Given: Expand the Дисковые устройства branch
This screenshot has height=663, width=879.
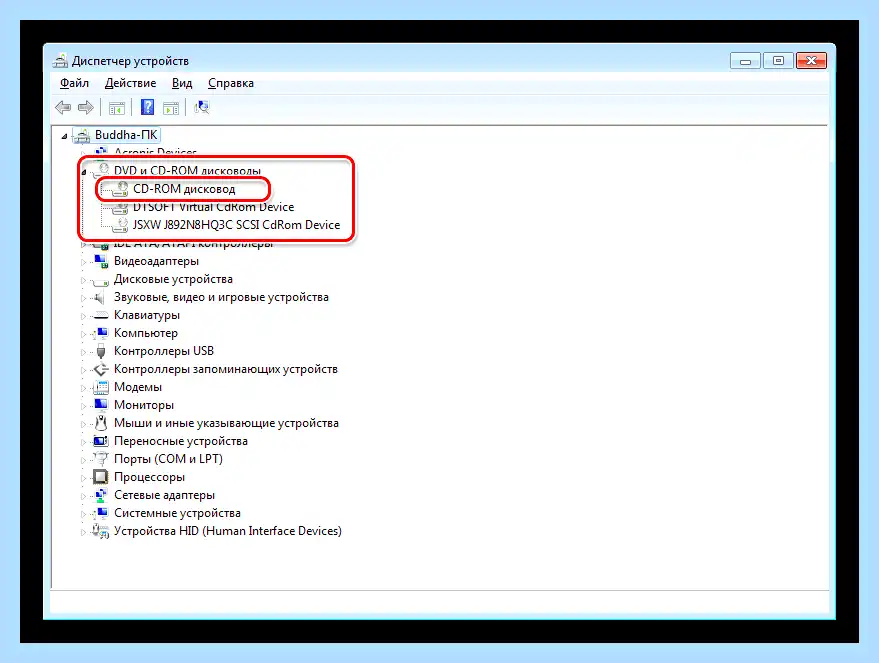Looking at the screenshot, I should 84,280.
